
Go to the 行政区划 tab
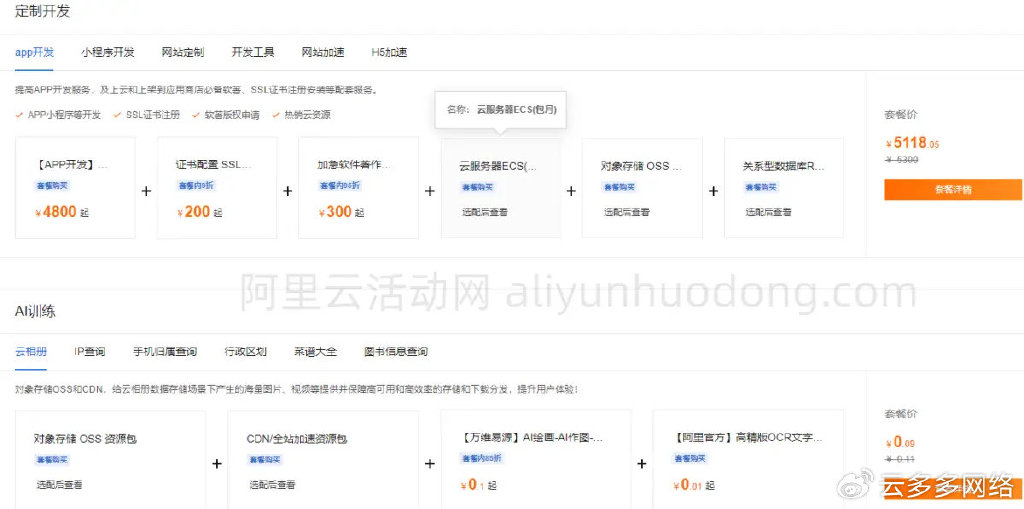[246, 352]
